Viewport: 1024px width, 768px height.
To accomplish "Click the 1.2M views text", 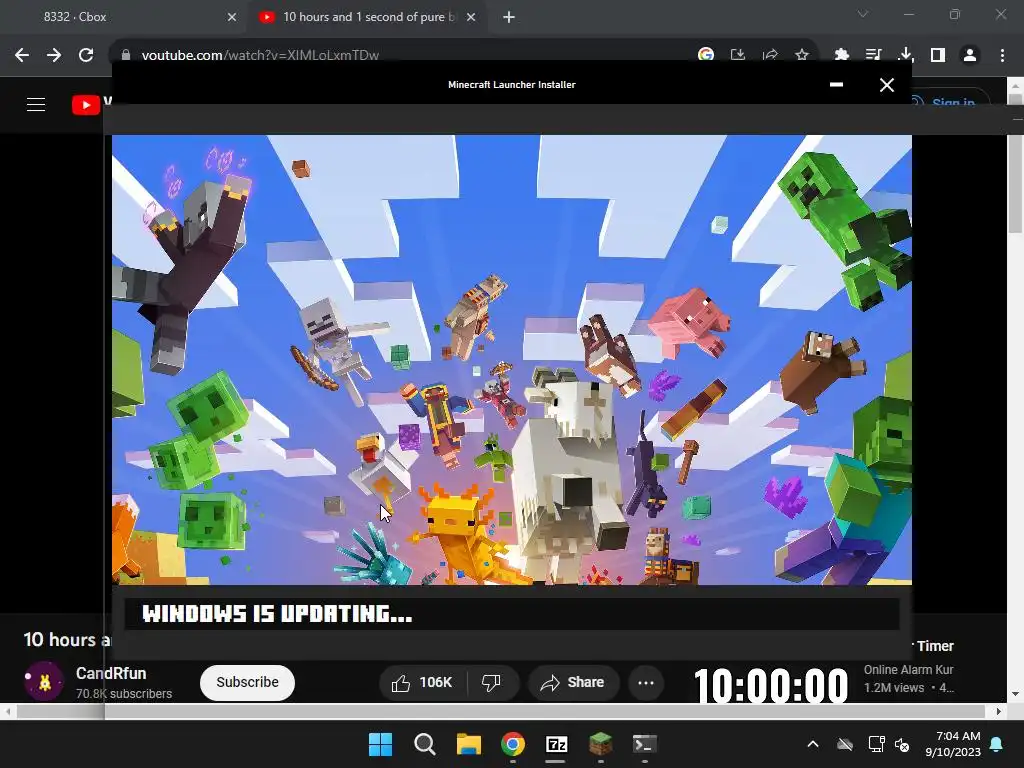I will [x=893, y=688].
